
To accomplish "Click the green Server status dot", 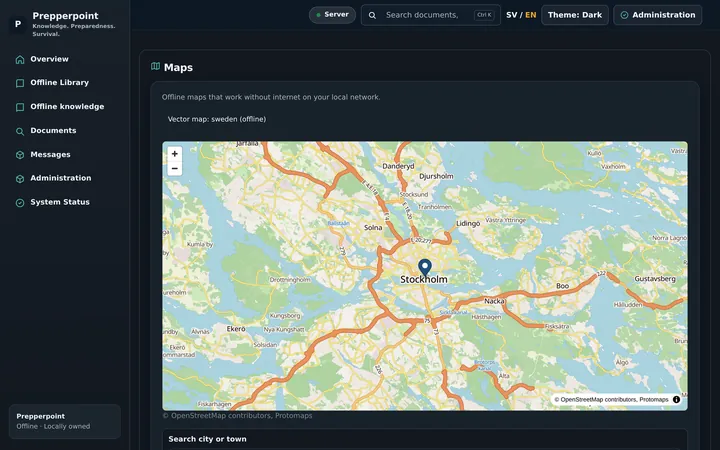I will tap(318, 15).
